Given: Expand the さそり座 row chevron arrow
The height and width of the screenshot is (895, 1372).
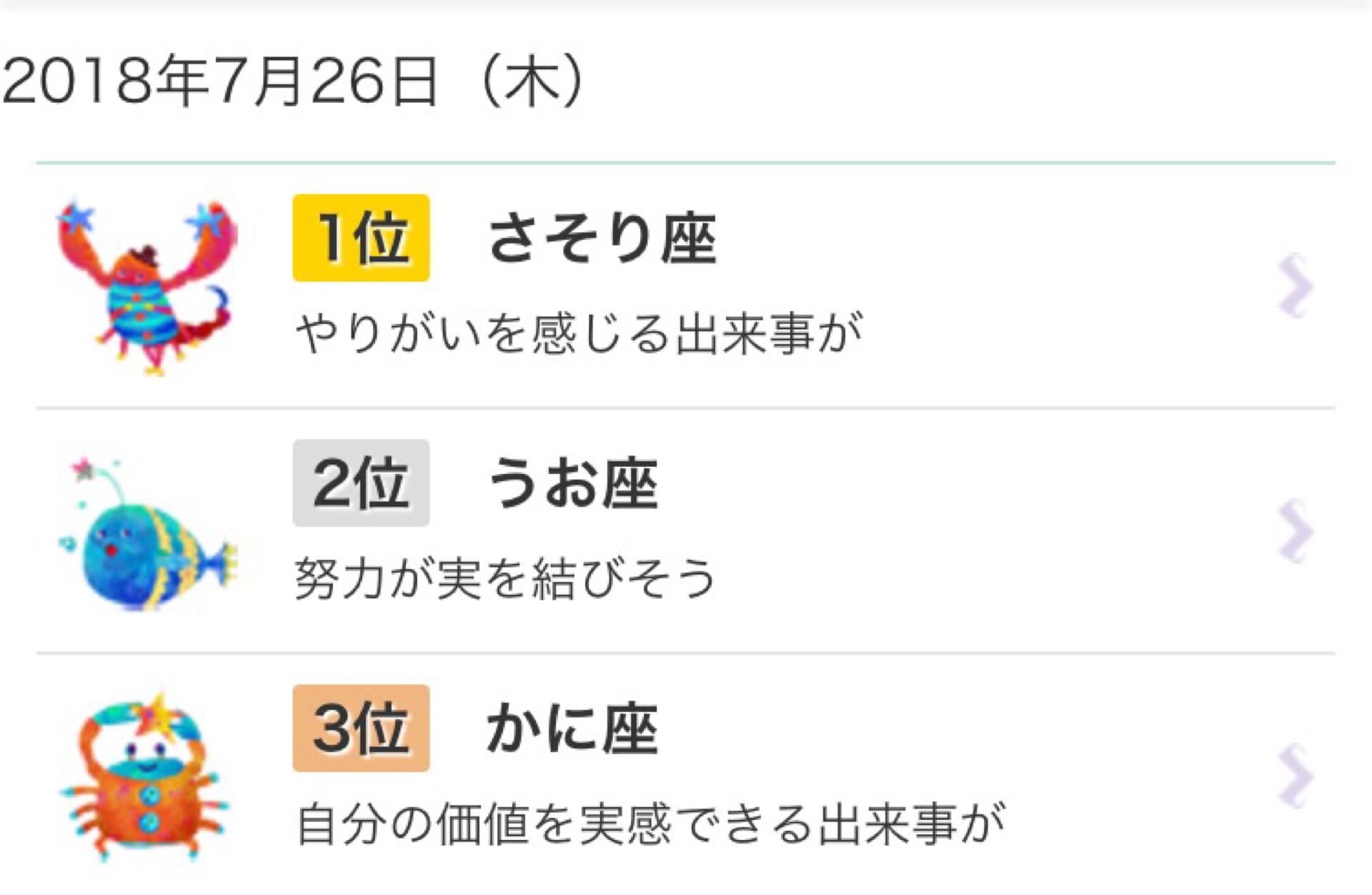Looking at the screenshot, I should click(x=1295, y=285).
